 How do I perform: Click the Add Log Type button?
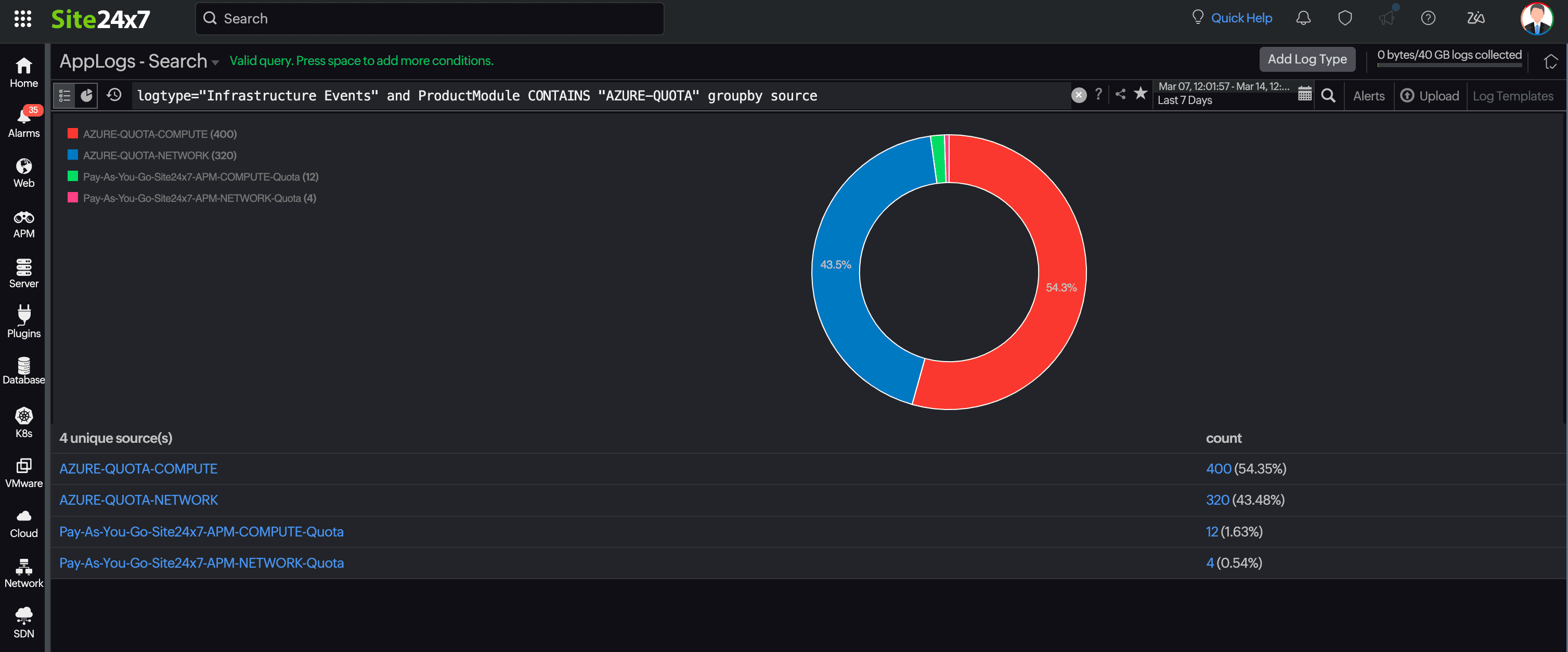(1307, 59)
